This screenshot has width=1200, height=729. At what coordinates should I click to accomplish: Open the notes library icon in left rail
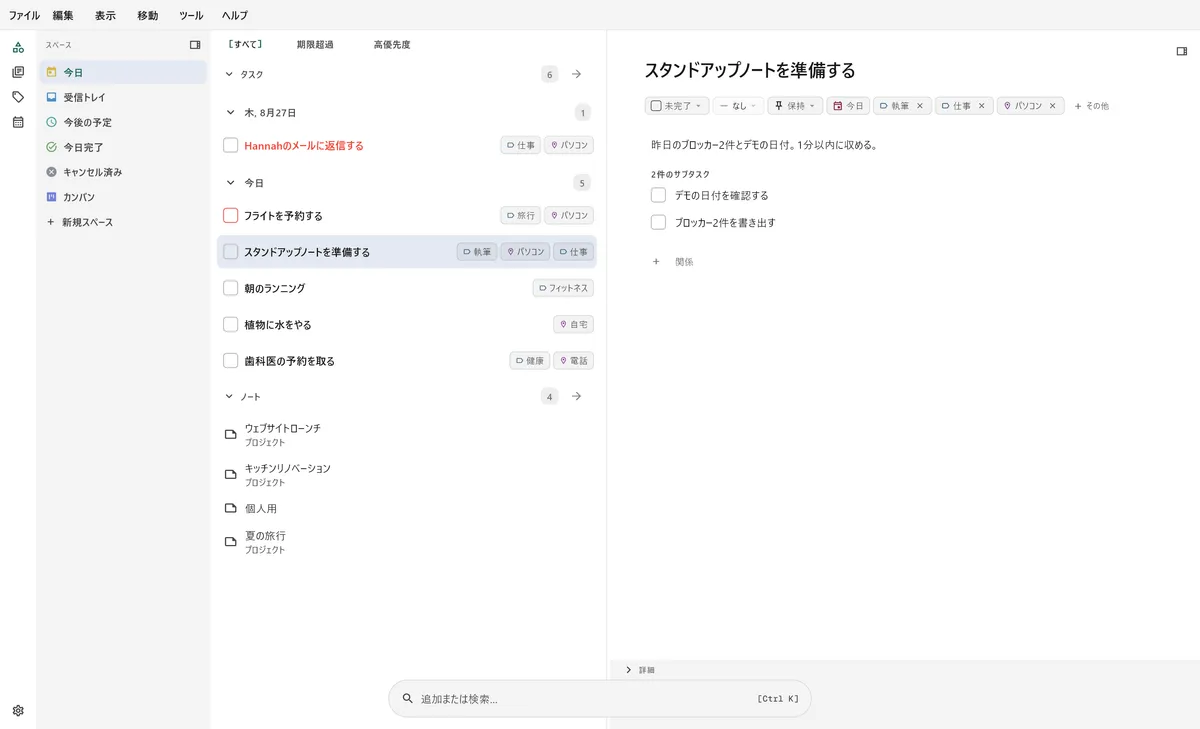(x=18, y=72)
